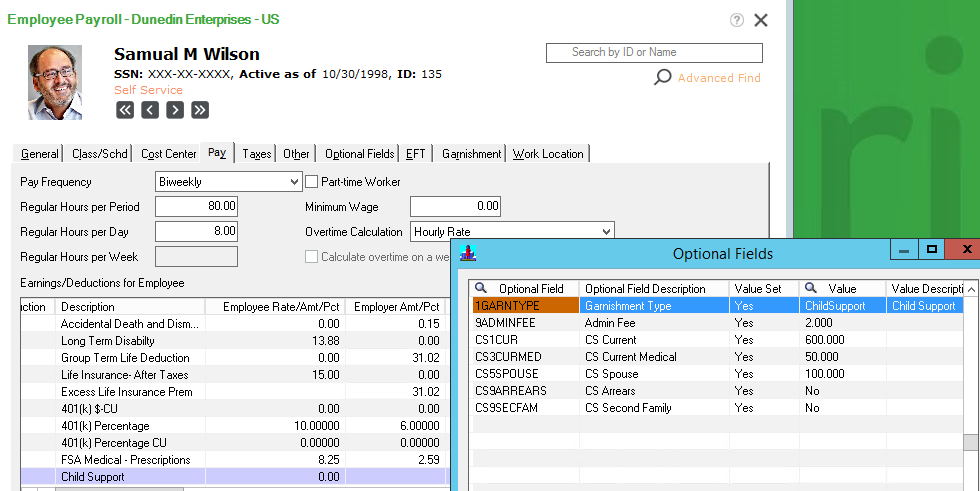Click the Advanced Find link
This screenshot has width=980, height=491.
pos(719,78)
